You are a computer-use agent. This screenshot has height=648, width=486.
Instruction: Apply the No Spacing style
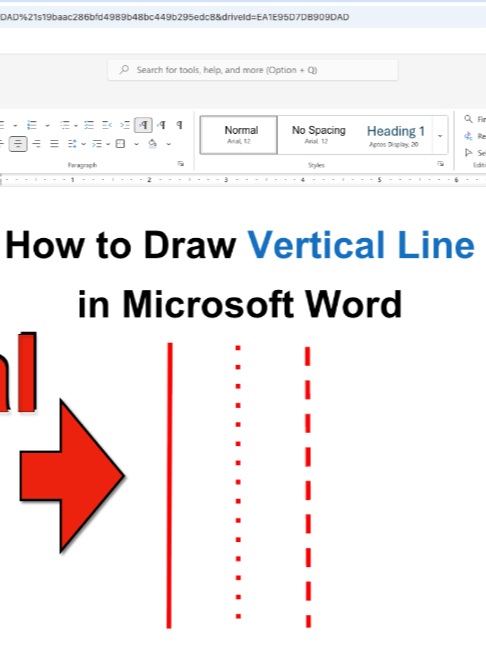tap(319, 135)
